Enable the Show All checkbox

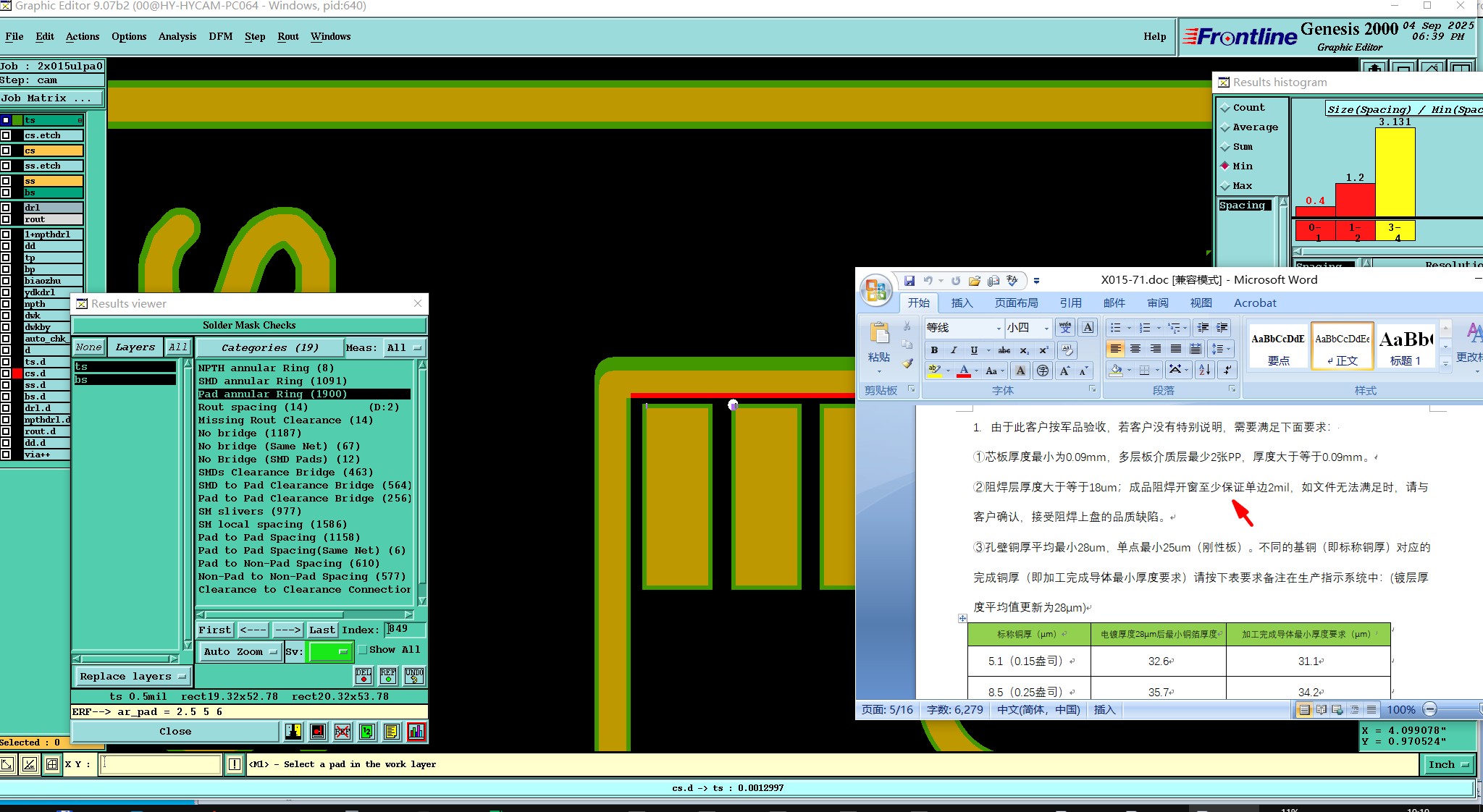(x=363, y=650)
